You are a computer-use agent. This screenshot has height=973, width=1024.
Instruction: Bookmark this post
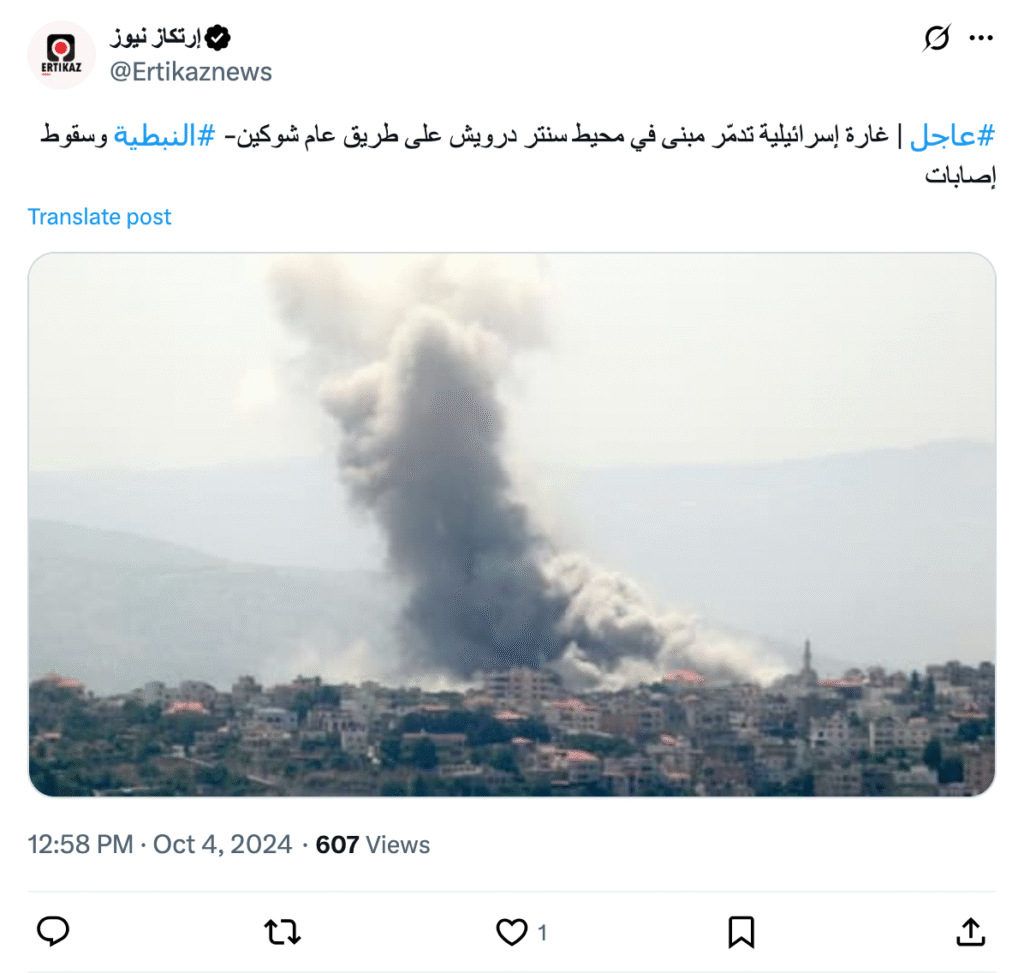tap(741, 932)
